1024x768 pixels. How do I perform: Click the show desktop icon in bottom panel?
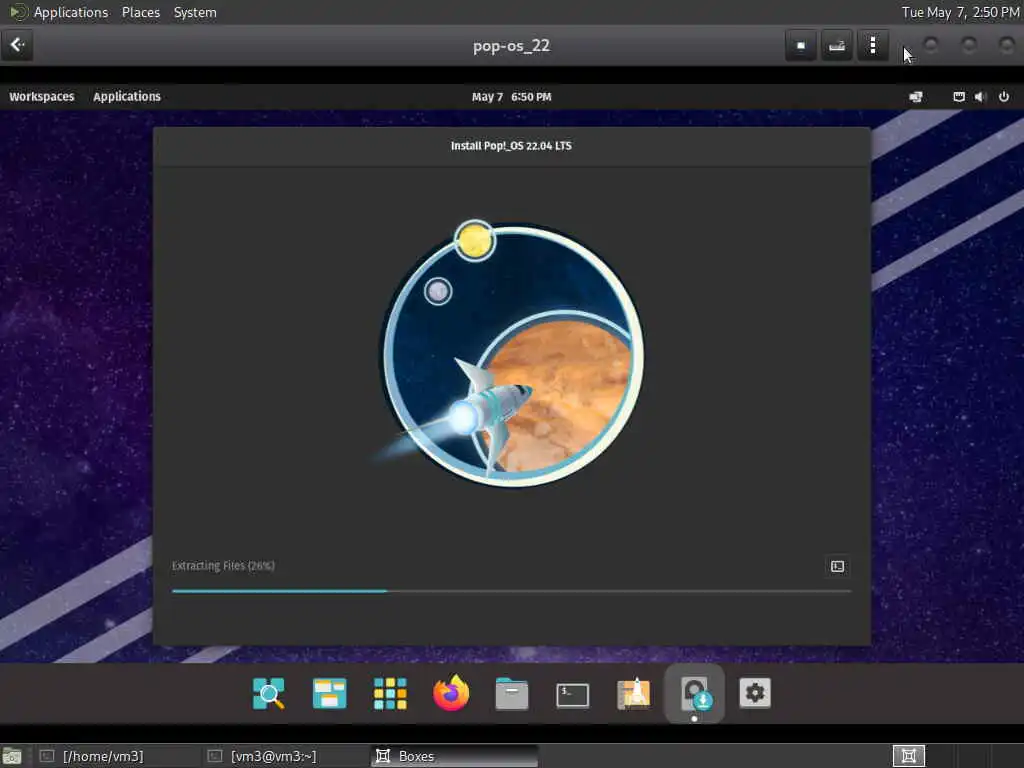(x=12, y=756)
